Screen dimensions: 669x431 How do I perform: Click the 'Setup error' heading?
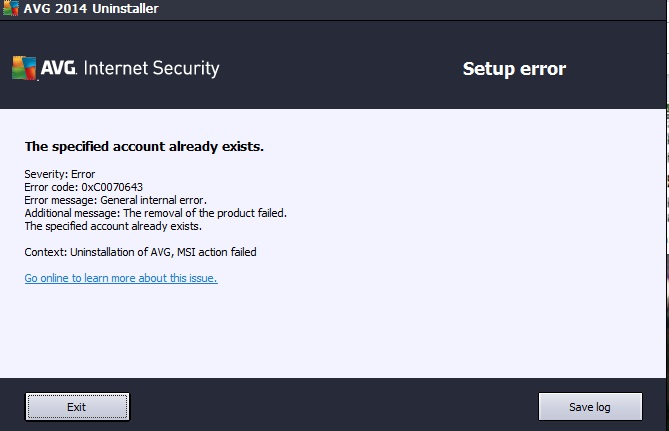tap(515, 69)
